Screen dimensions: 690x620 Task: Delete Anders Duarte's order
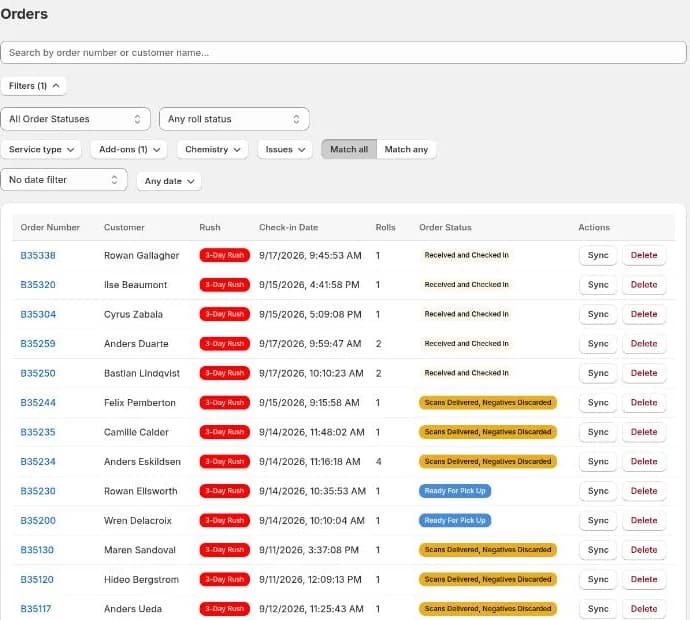[x=644, y=344]
